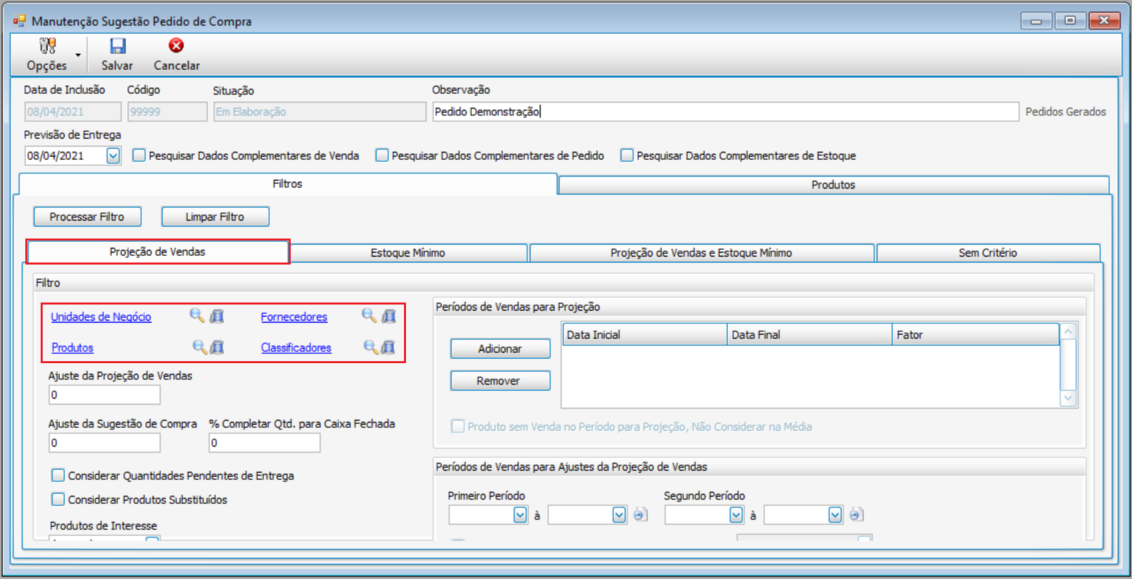The image size is (1132, 579).
Task: Enable Pesquisar Dados Complementares de Venda
Action: pos(139,155)
